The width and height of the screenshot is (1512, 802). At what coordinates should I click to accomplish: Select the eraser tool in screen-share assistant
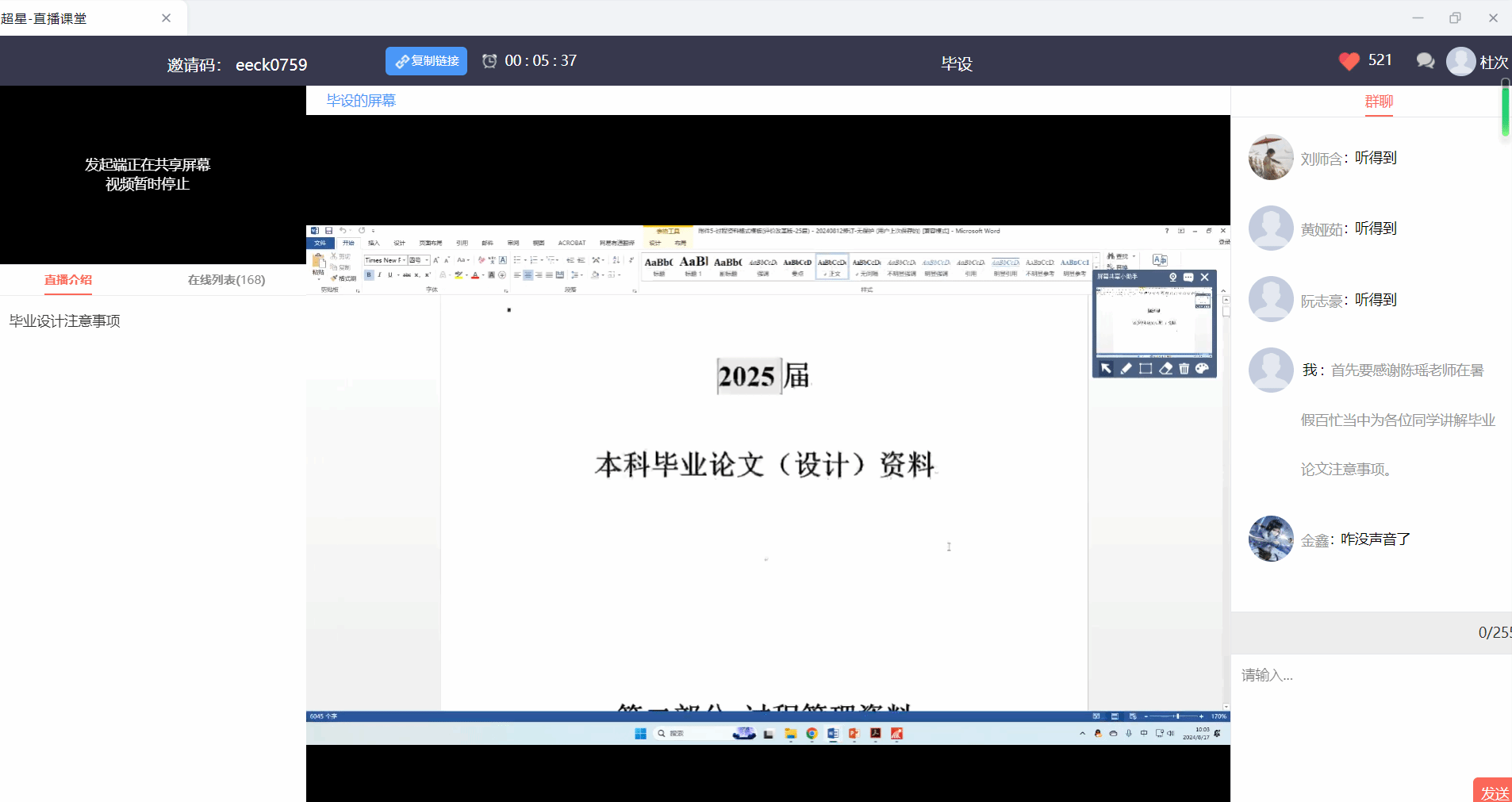pyautogui.click(x=1165, y=369)
